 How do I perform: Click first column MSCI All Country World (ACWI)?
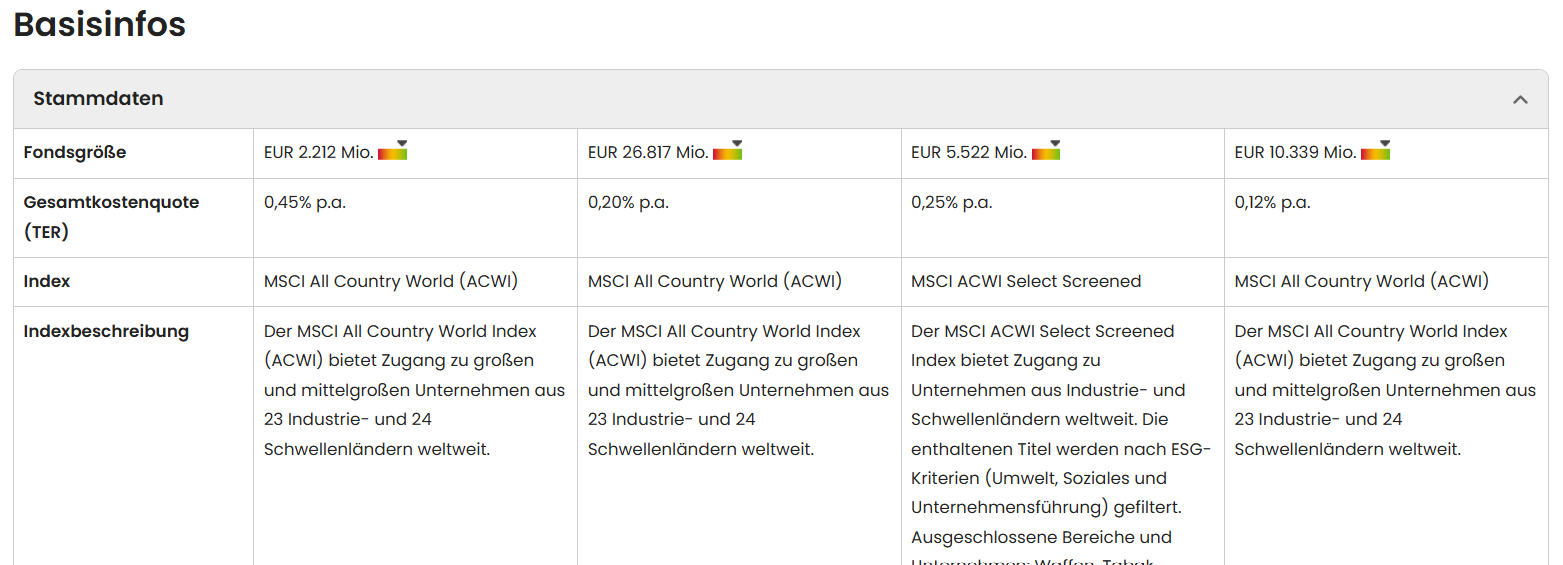pos(391,282)
